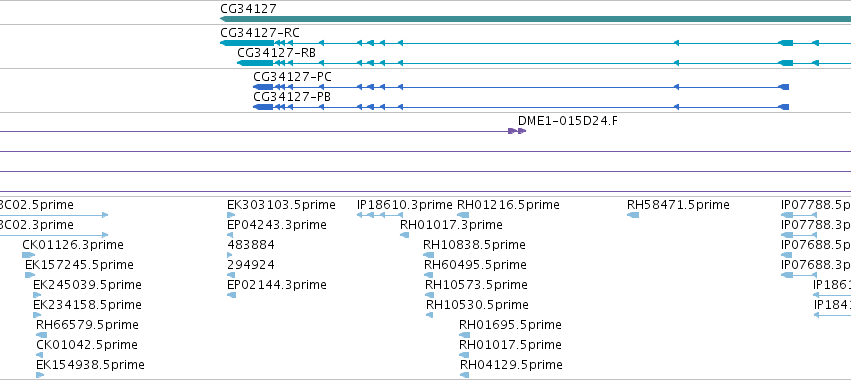851x380 pixels.
Task: Click the CK01126.3prime arrow glyph
Action: [29, 255]
